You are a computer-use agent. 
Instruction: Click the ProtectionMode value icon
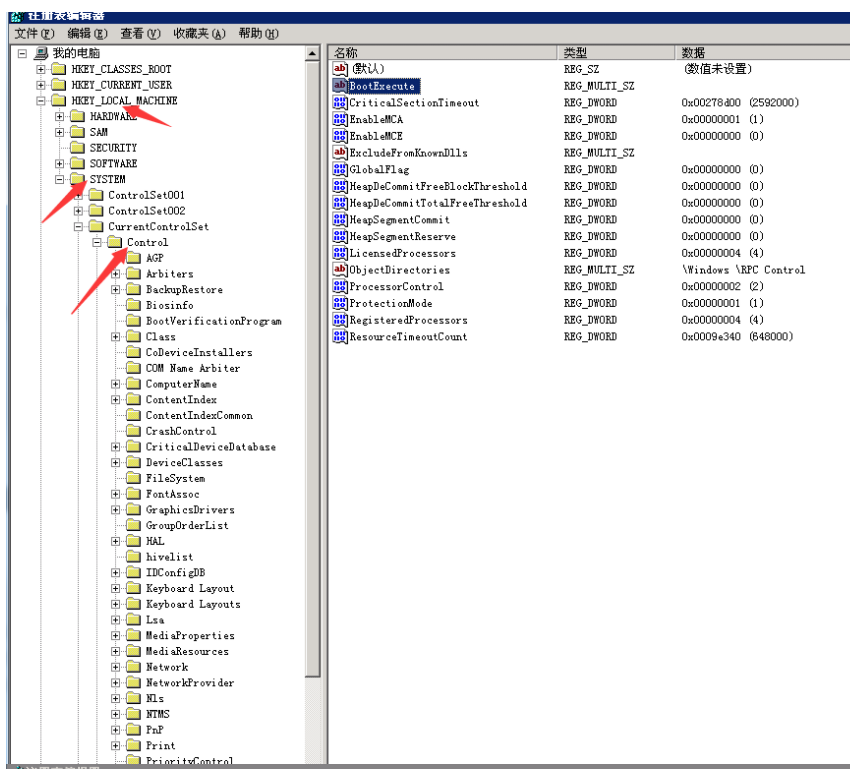(x=340, y=303)
